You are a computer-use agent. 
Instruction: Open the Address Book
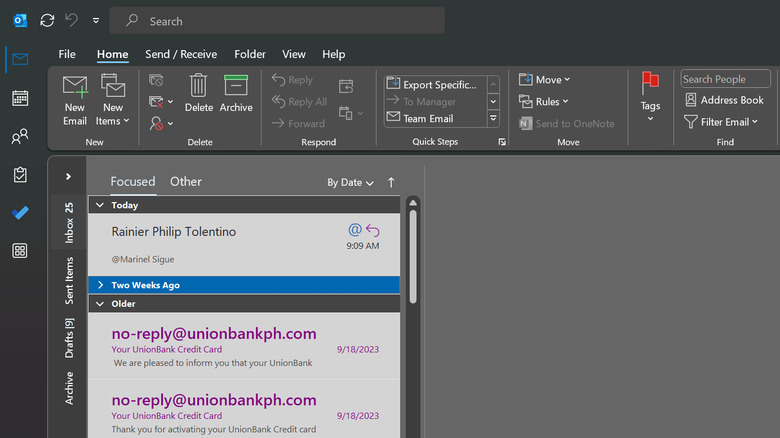pos(724,100)
